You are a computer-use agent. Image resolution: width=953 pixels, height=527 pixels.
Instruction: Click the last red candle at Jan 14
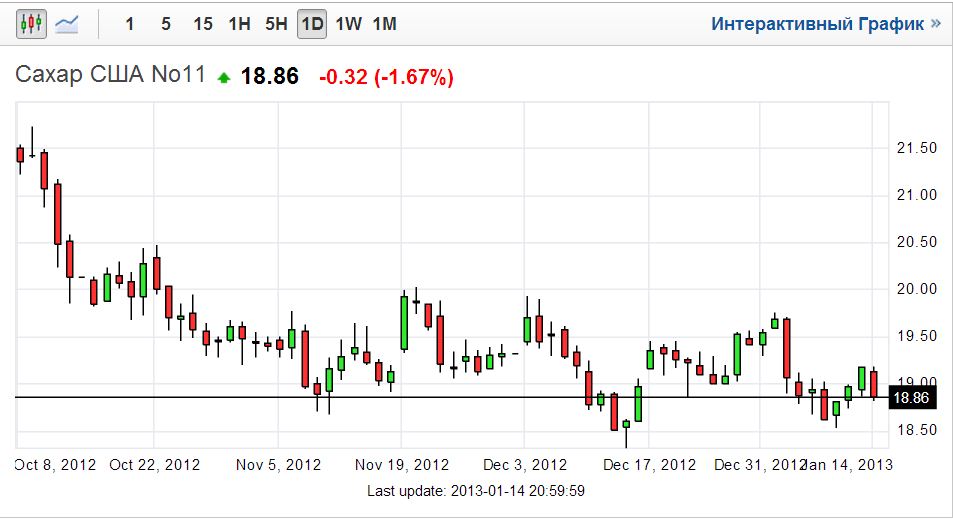pos(873,385)
